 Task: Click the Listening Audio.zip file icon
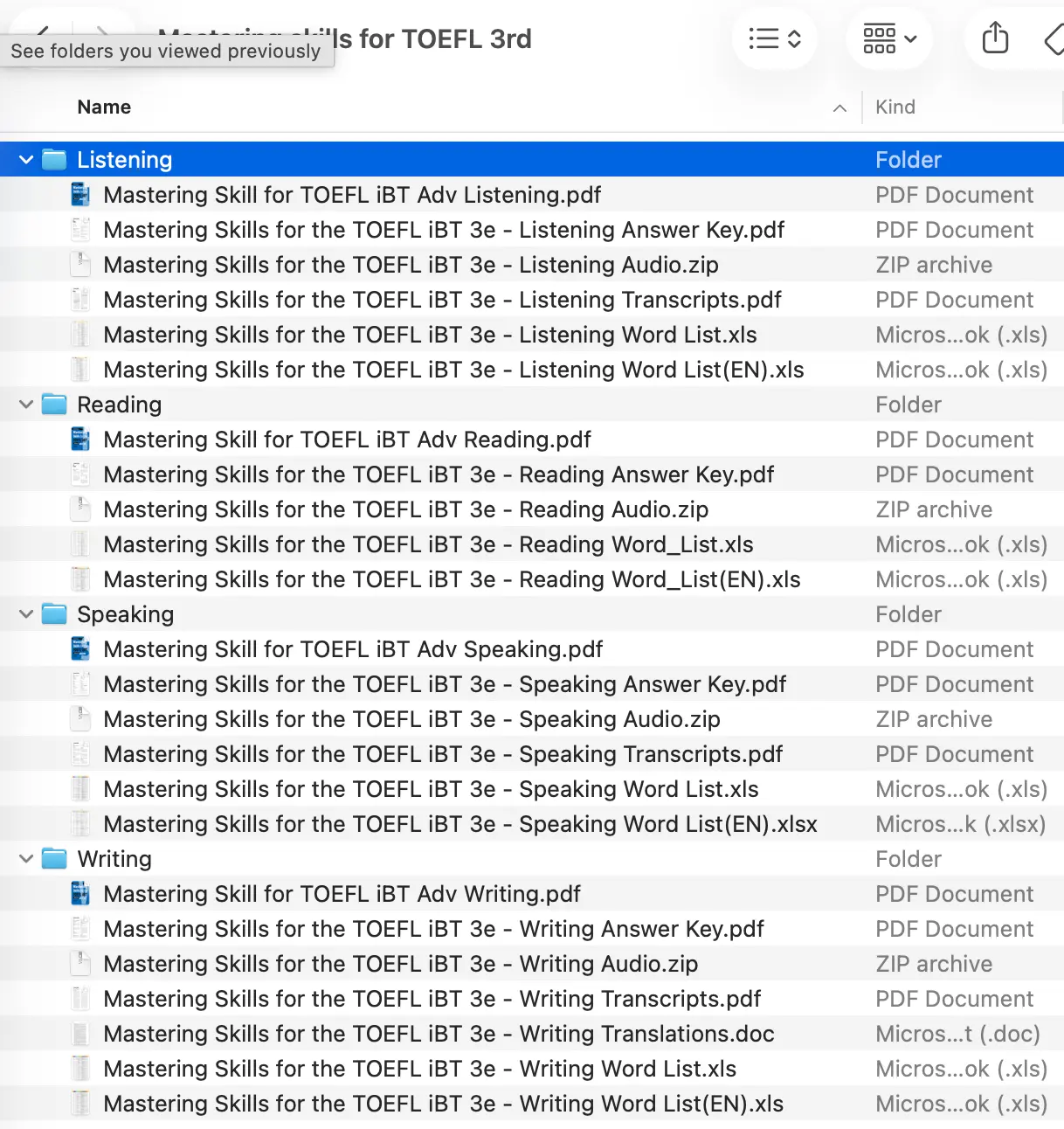pyautogui.click(x=80, y=265)
